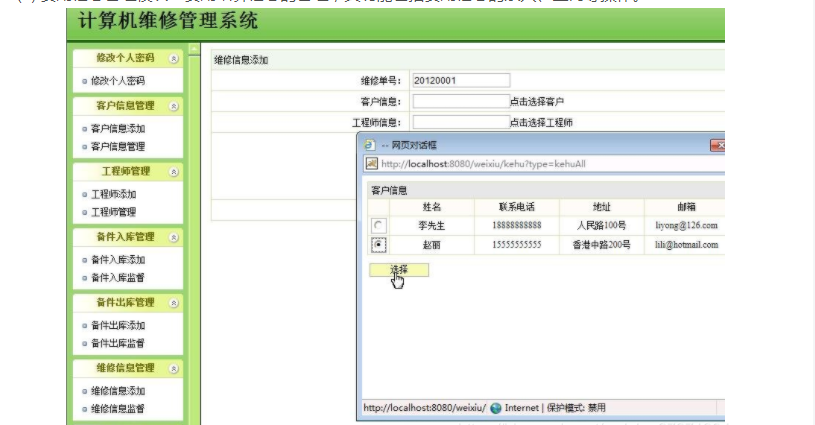Open 备件出库添加 page
815x425 pixels.
(118, 325)
